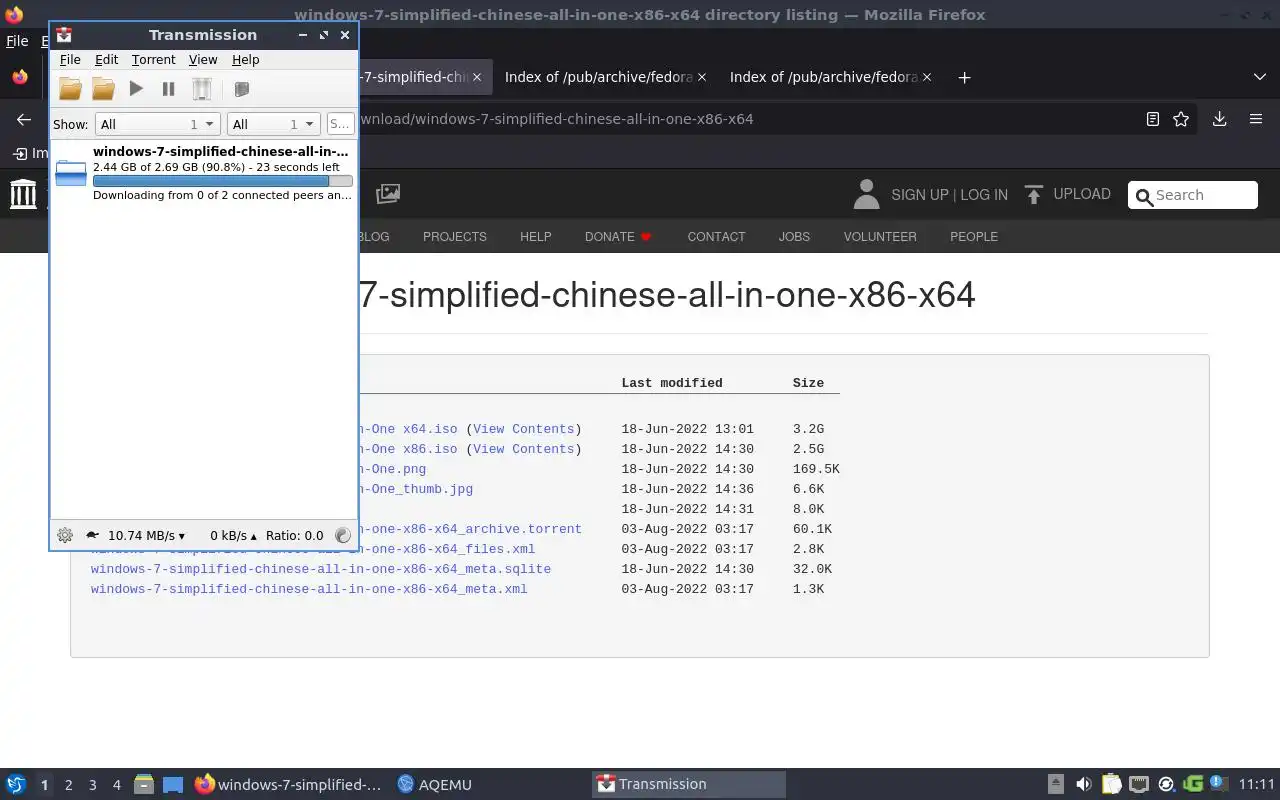Screen dimensions: 1280x800
Task: Click the second folder icon in Transmission toolbar
Action: tap(103, 89)
